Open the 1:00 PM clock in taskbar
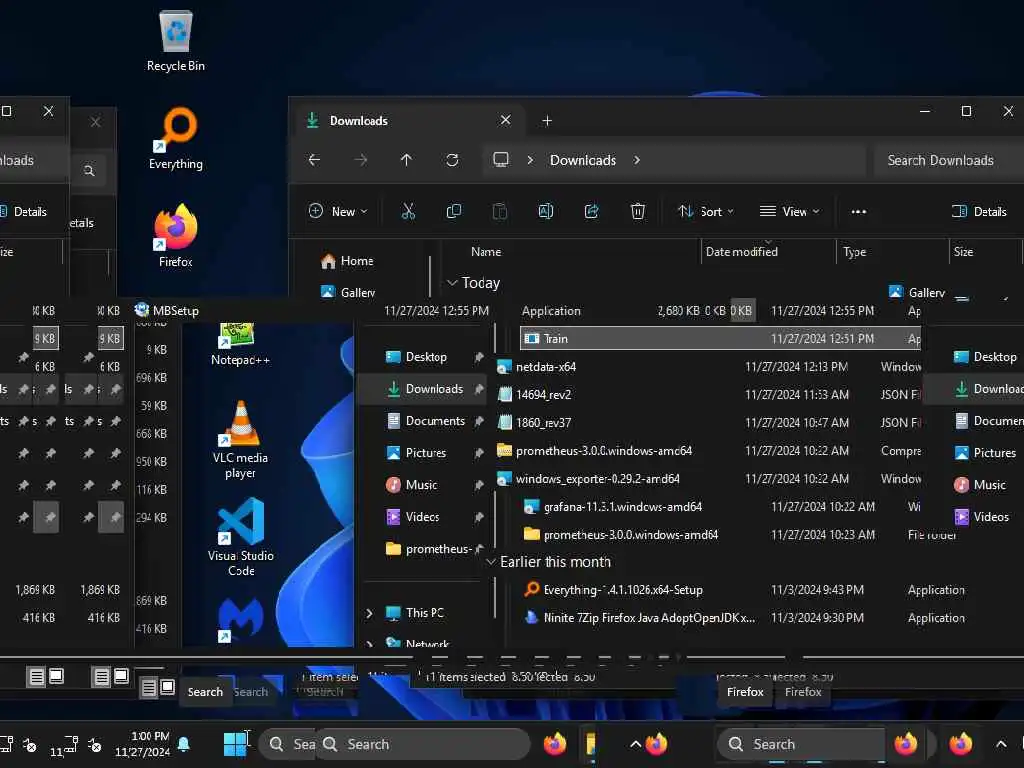The width and height of the screenshot is (1024, 768). coord(142,744)
